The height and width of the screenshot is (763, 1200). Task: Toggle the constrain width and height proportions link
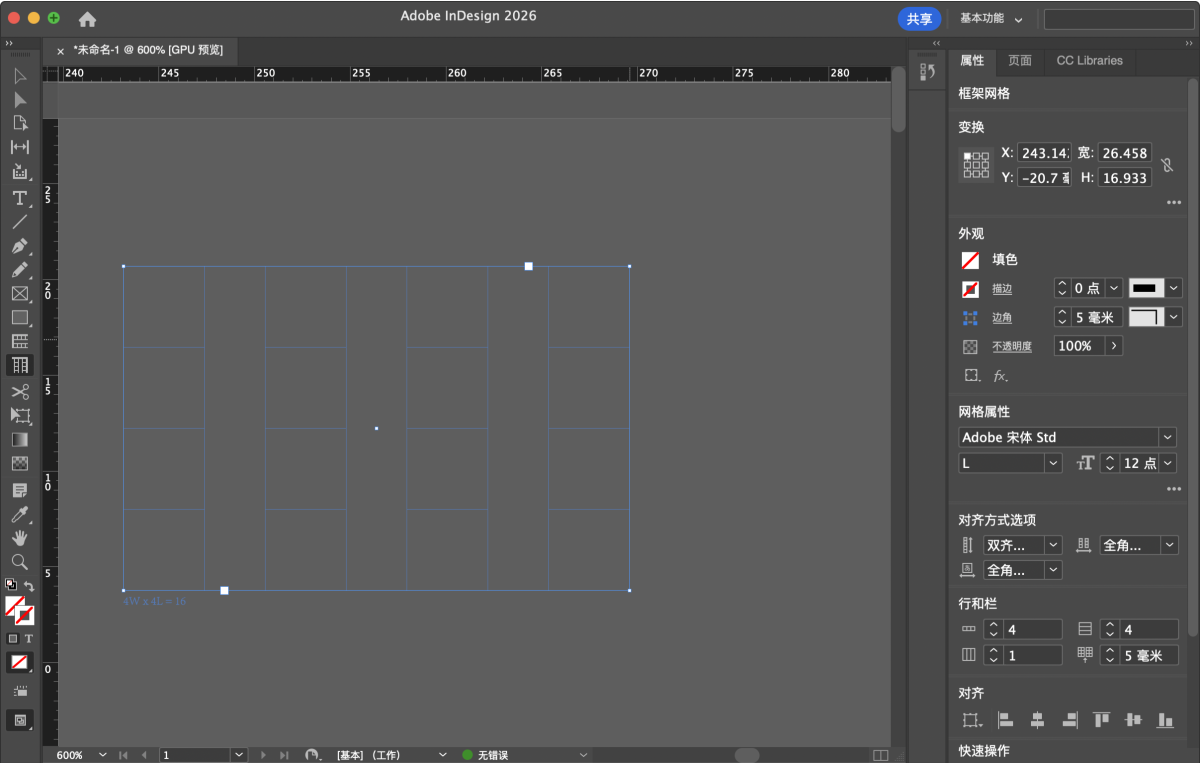pos(1166,165)
